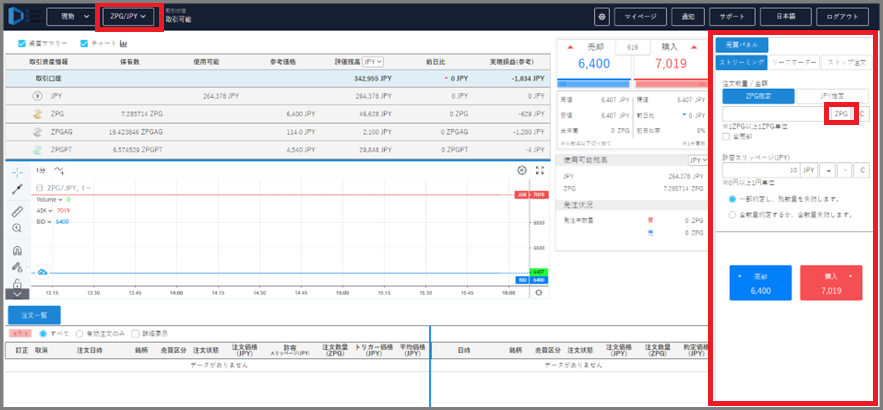The height and width of the screenshot is (410, 883).
Task: Activate the zoom-in magnifier tool
Action: [17, 228]
